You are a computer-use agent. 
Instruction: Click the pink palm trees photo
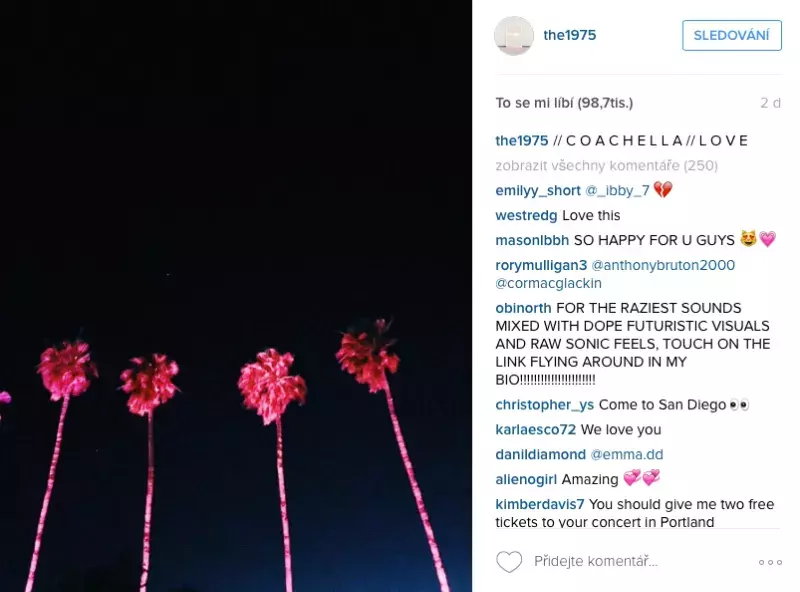236,296
